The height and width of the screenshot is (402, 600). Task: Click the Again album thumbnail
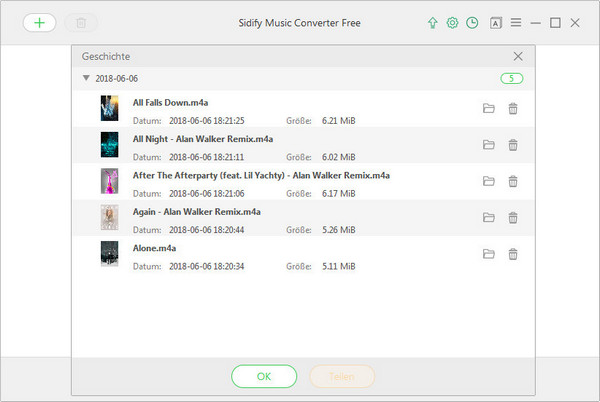click(109, 217)
